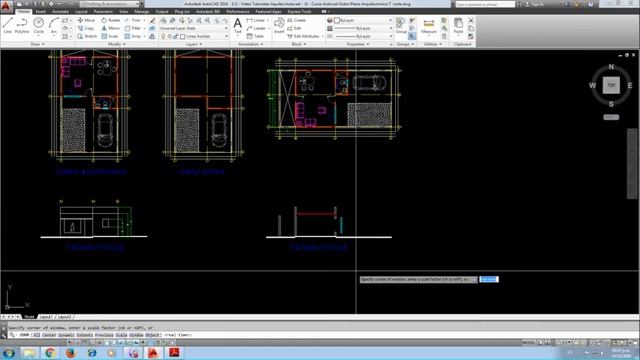This screenshot has width=640, height=360.
Task: Open the Workspace drop-down in title bar
Action: pyautogui.click(x=109, y=4)
